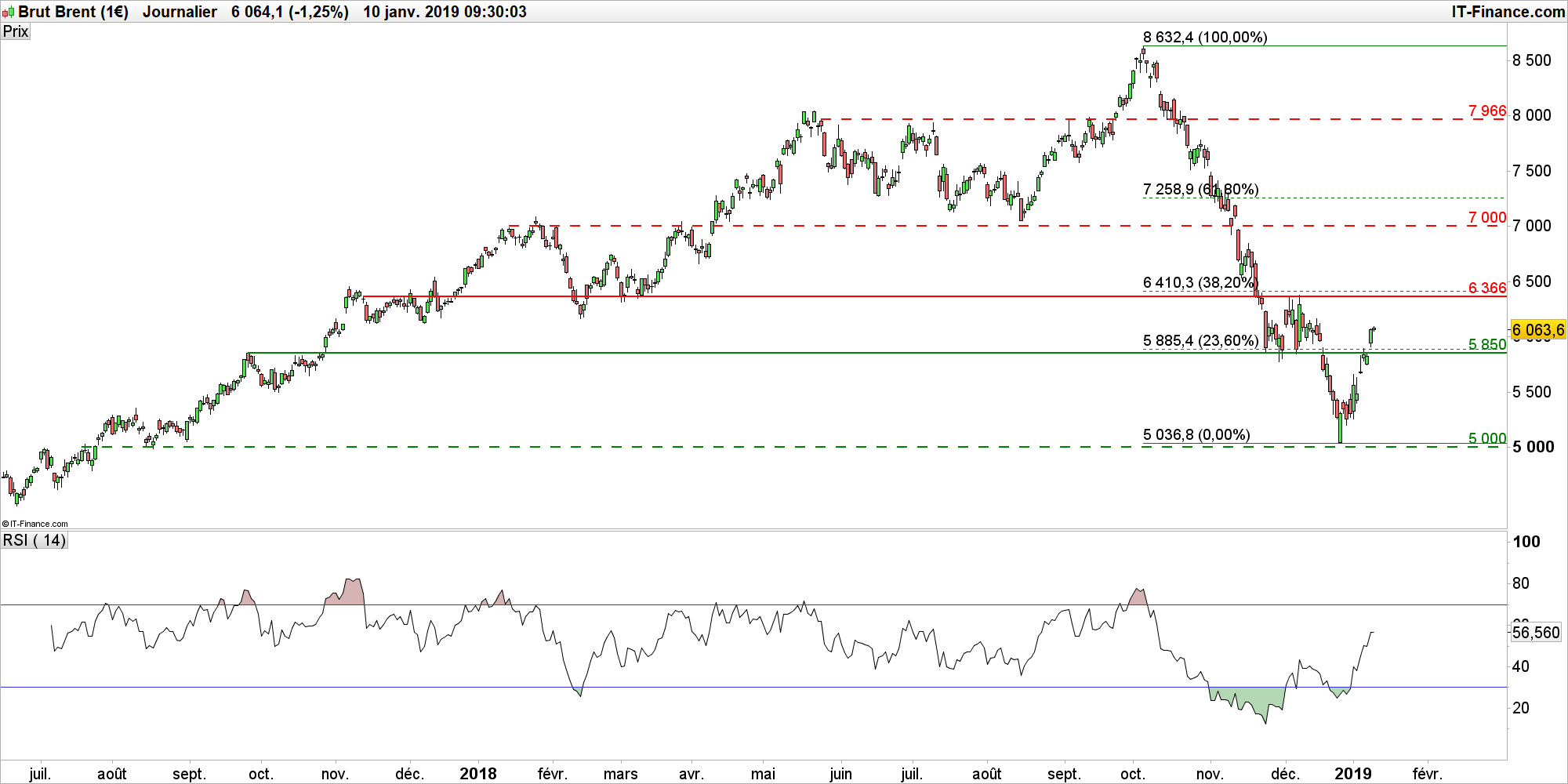Click the 'nov.' 2018 time axis label near 2019

[1210, 774]
